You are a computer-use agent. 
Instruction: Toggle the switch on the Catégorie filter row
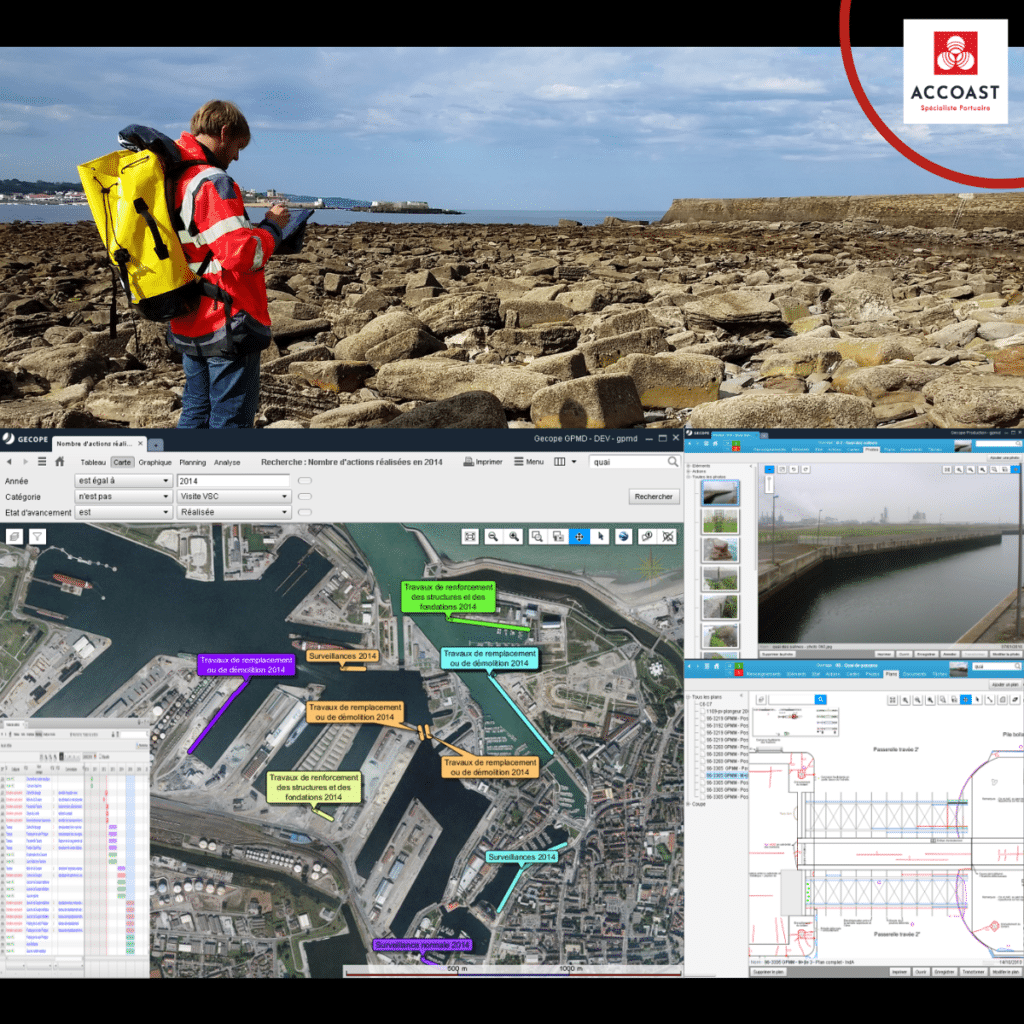tap(304, 496)
